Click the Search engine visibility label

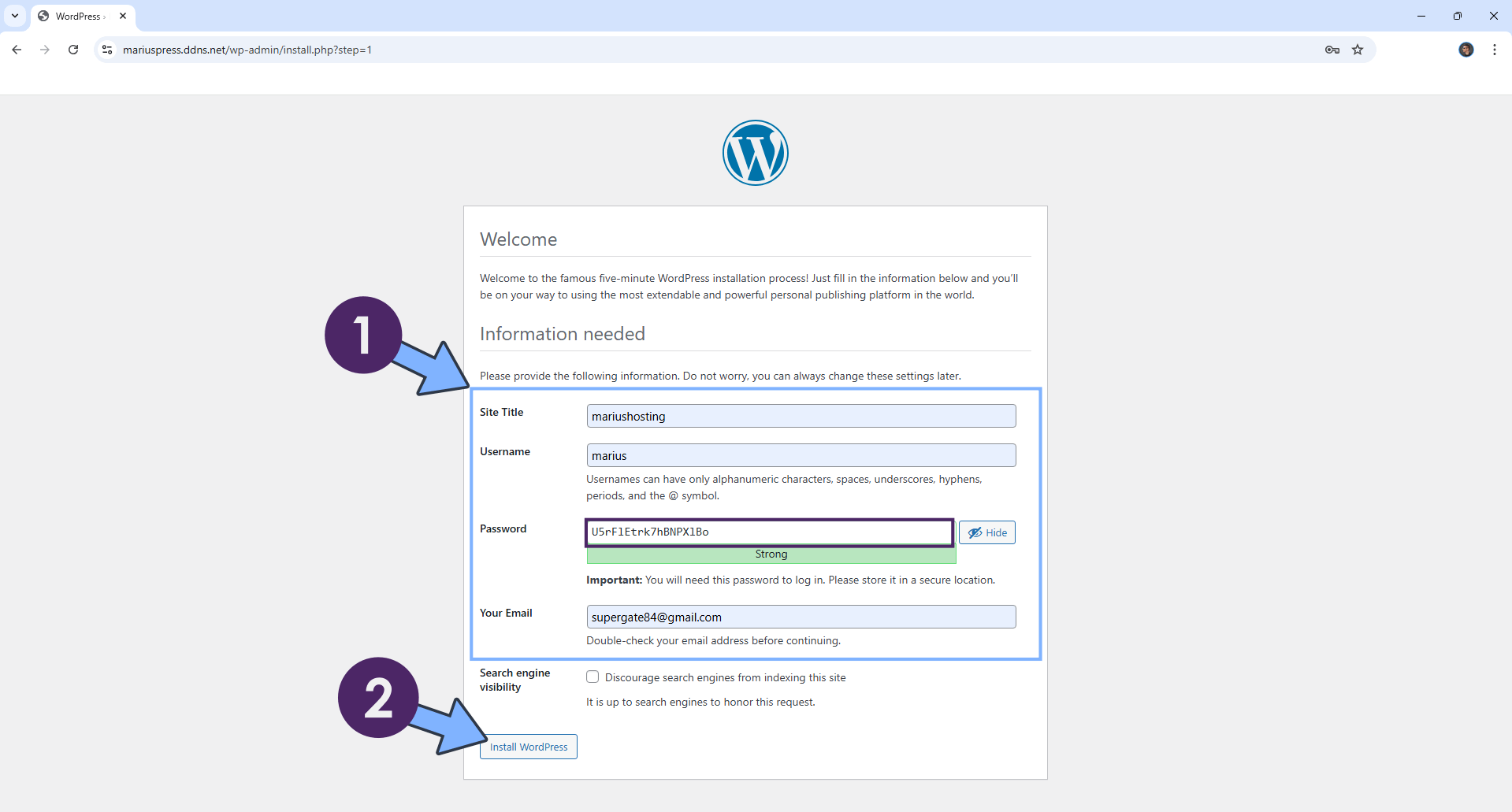[x=515, y=680]
